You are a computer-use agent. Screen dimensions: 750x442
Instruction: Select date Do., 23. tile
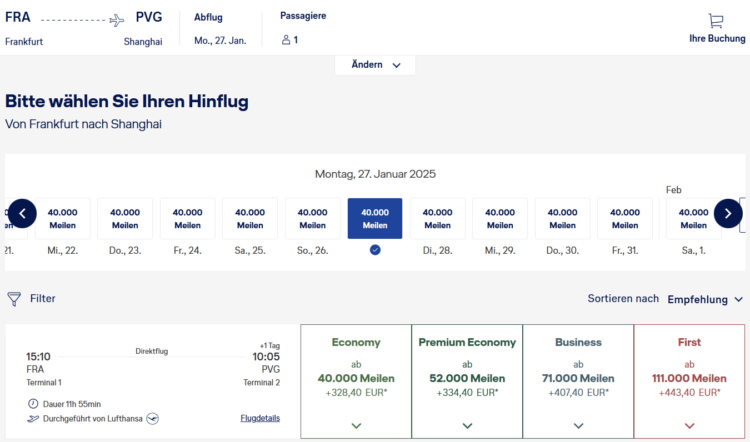click(x=125, y=219)
